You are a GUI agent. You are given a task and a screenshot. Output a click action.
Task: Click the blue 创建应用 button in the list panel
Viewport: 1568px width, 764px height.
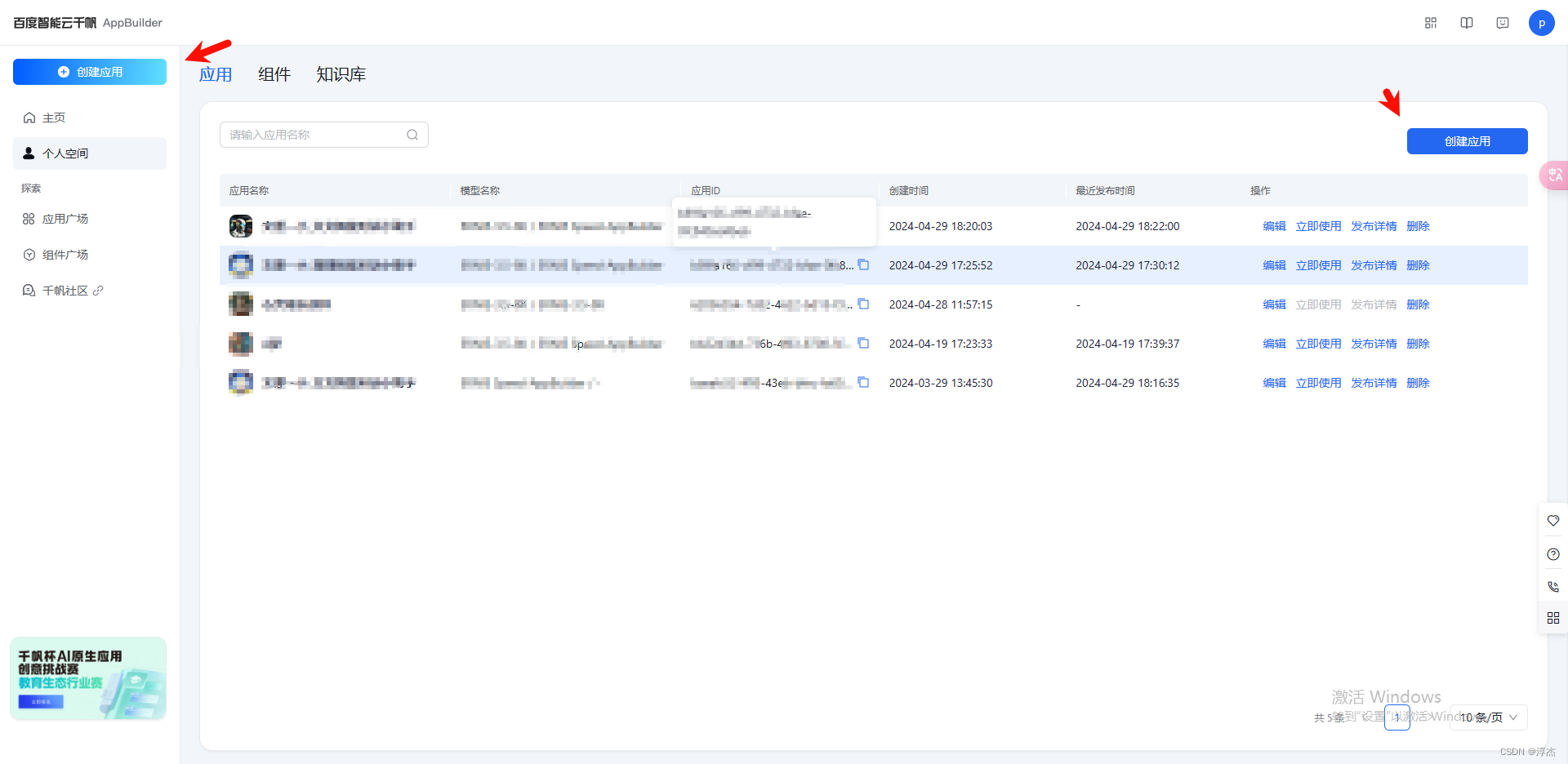(x=1467, y=141)
